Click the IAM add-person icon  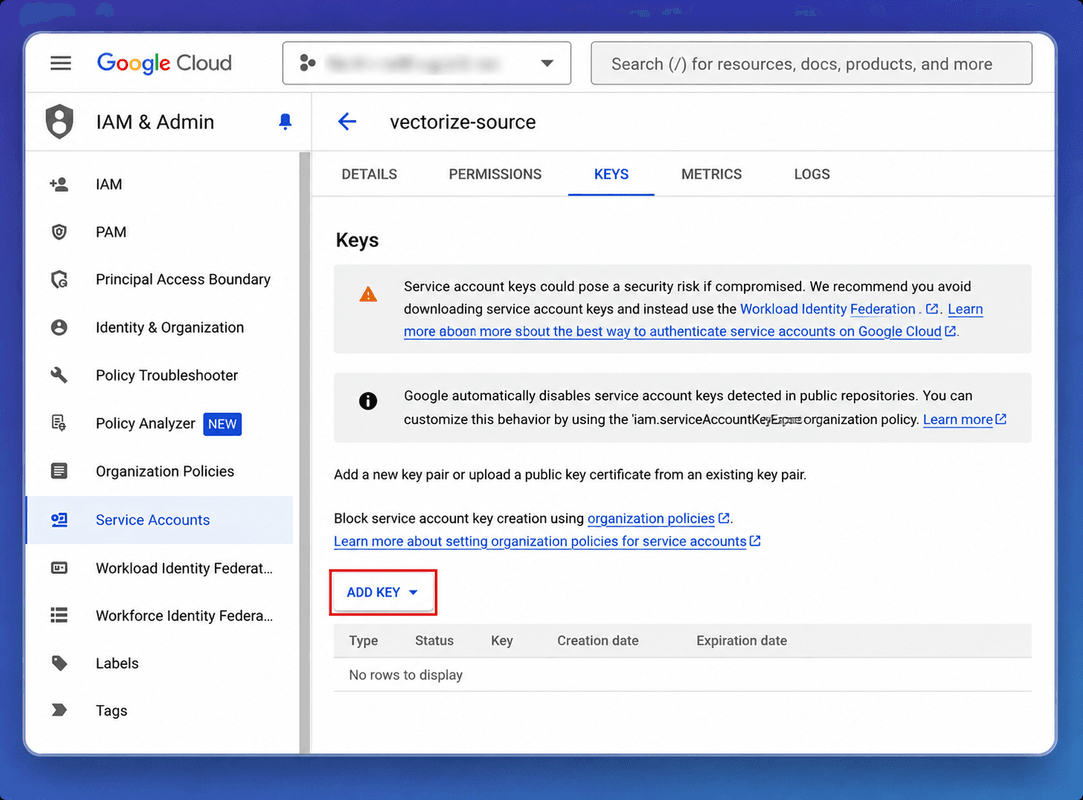click(x=59, y=184)
